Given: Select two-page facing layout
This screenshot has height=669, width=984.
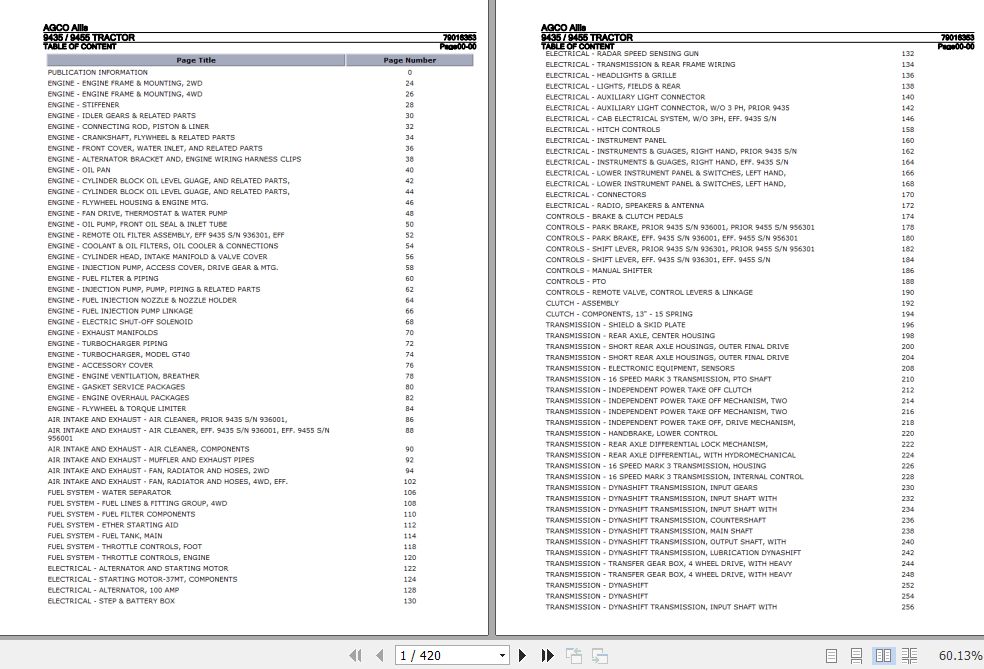Looking at the screenshot, I should pos(883,656).
